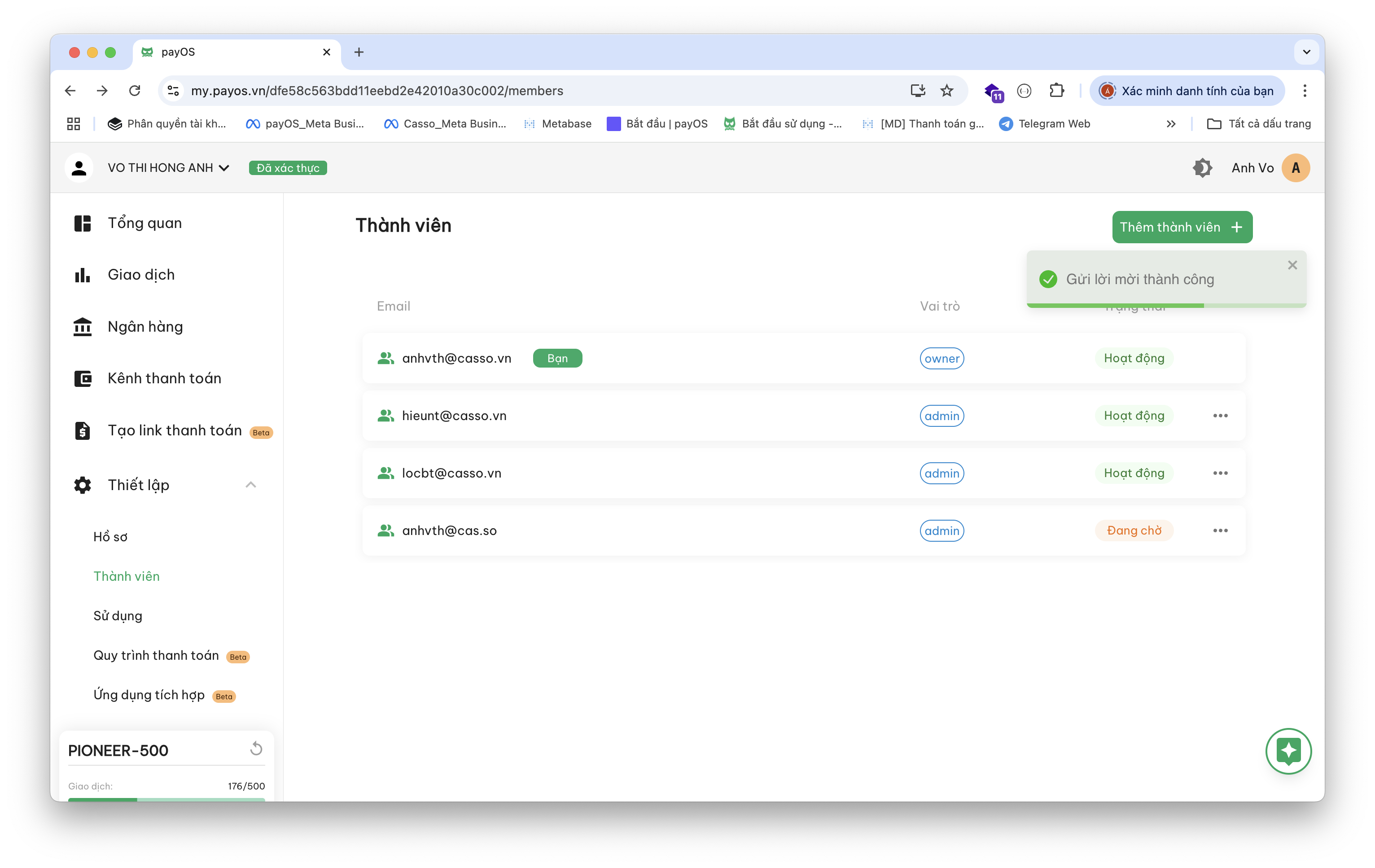Open the Tất cả dấu trang folder
The width and height of the screenshot is (1375, 868).
coord(1258,123)
